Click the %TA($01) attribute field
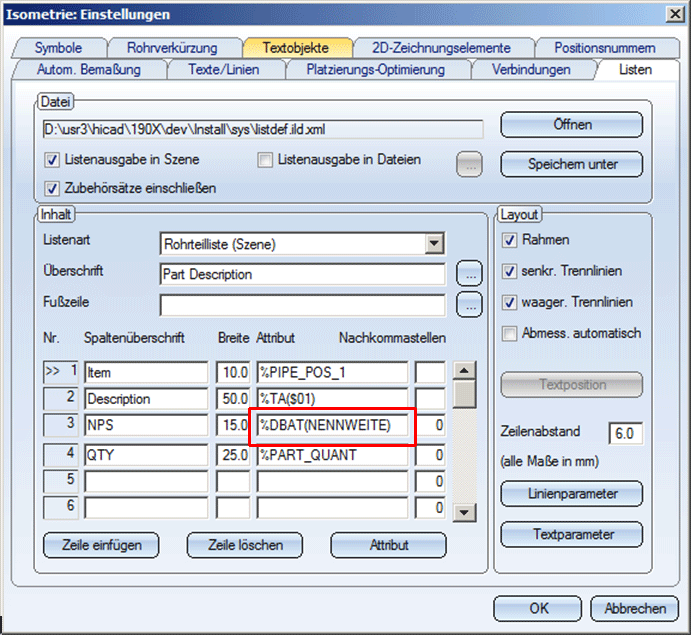The height and width of the screenshot is (635, 691). pyautogui.click(x=332, y=399)
